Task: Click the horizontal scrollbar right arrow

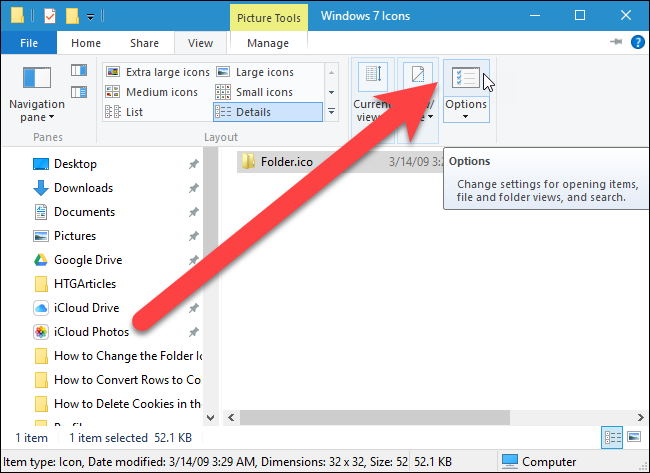Action: click(640, 417)
